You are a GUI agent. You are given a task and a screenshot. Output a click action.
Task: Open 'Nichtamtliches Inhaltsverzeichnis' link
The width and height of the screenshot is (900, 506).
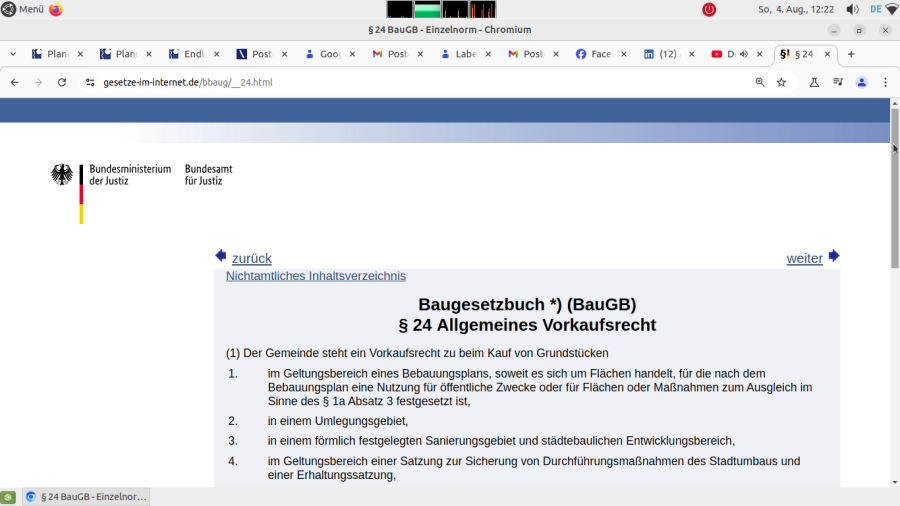point(315,276)
